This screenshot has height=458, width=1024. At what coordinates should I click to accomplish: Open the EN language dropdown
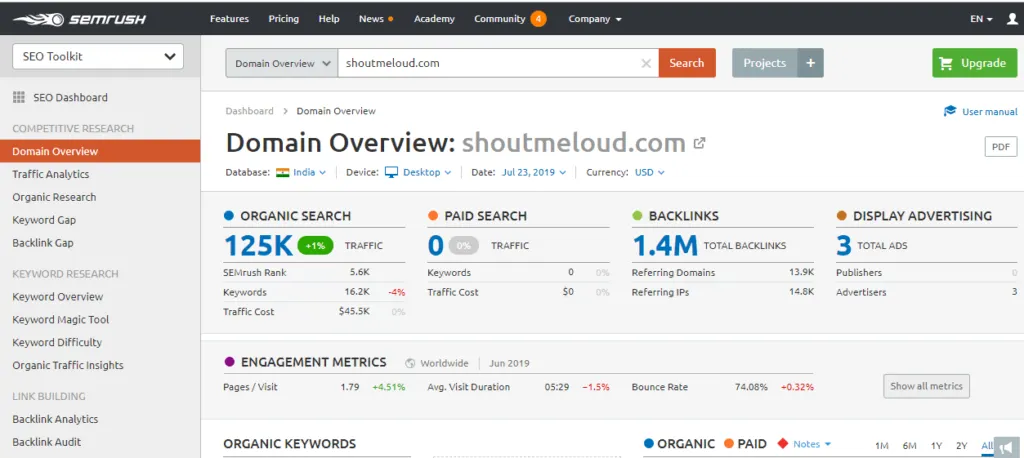pos(982,19)
